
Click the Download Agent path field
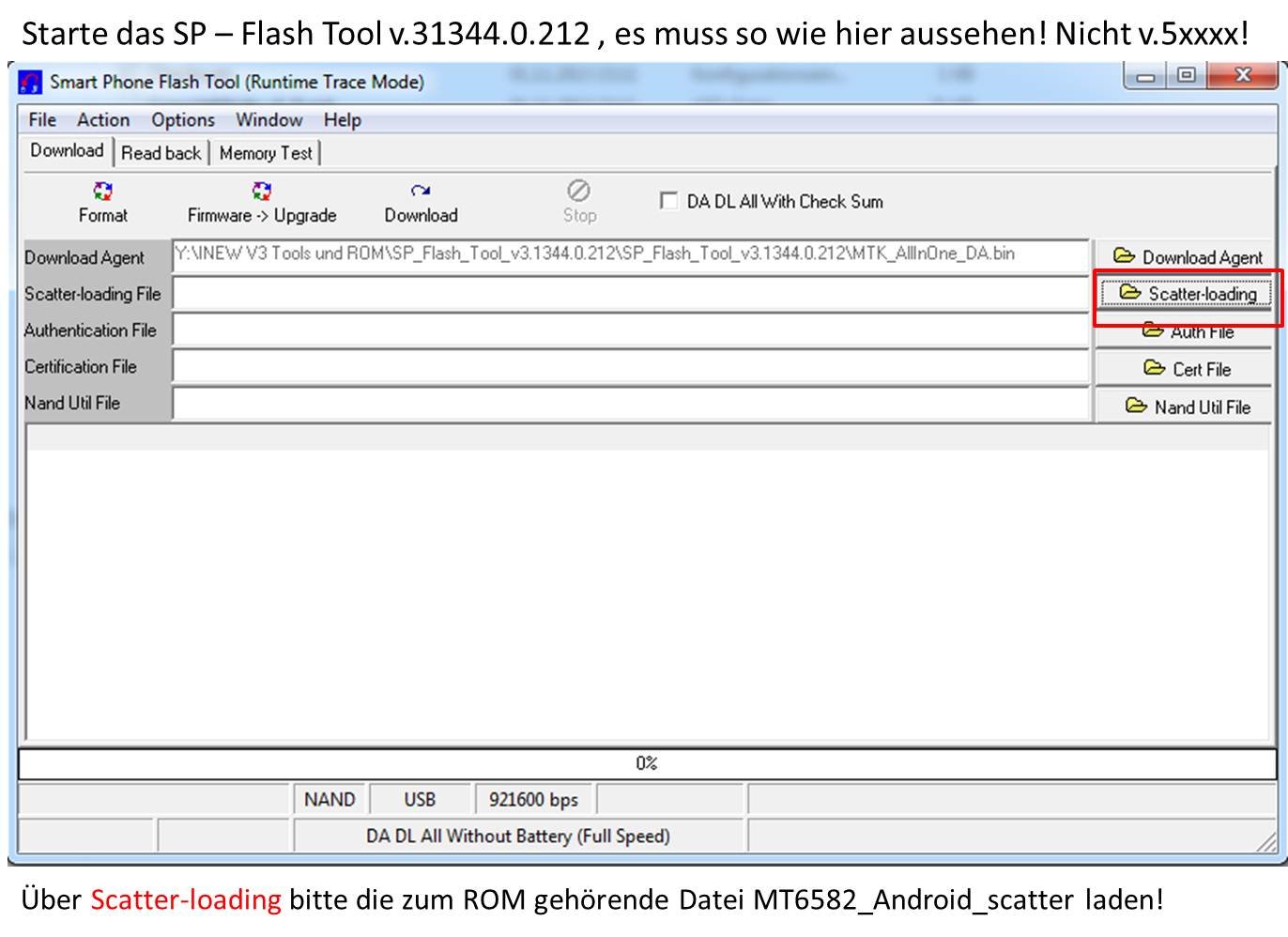tap(631, 255)
